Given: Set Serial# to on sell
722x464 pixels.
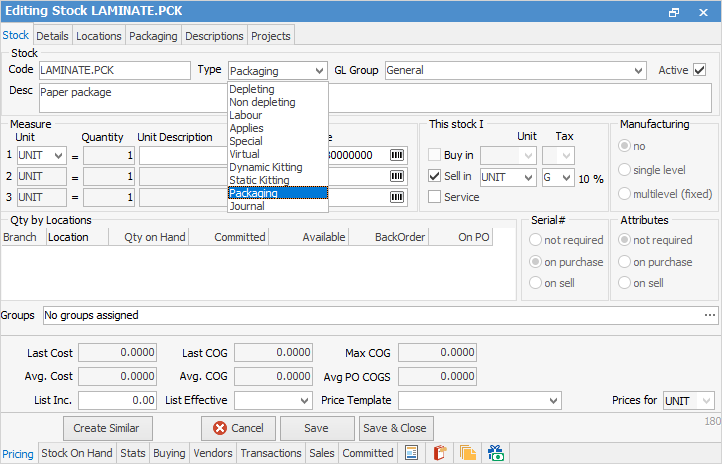Looking at the screenshot, I should tap(535, 283).
